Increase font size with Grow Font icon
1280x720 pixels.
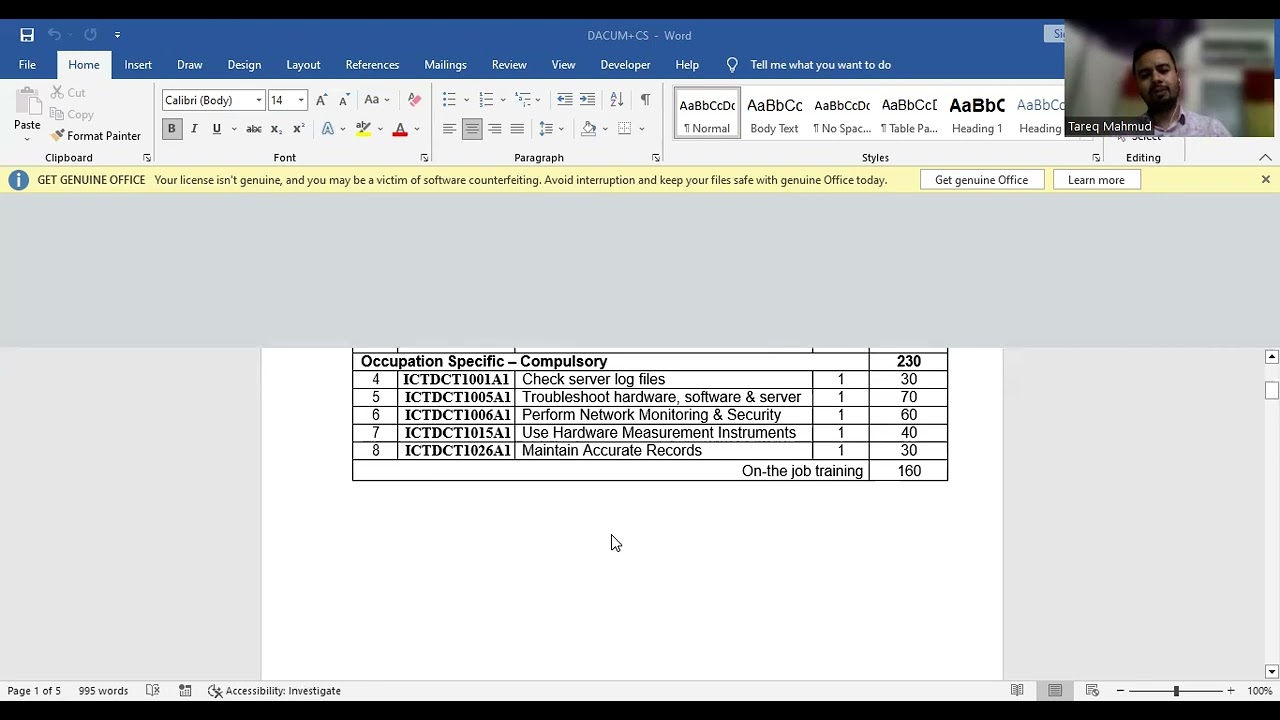tap(321, 100)
